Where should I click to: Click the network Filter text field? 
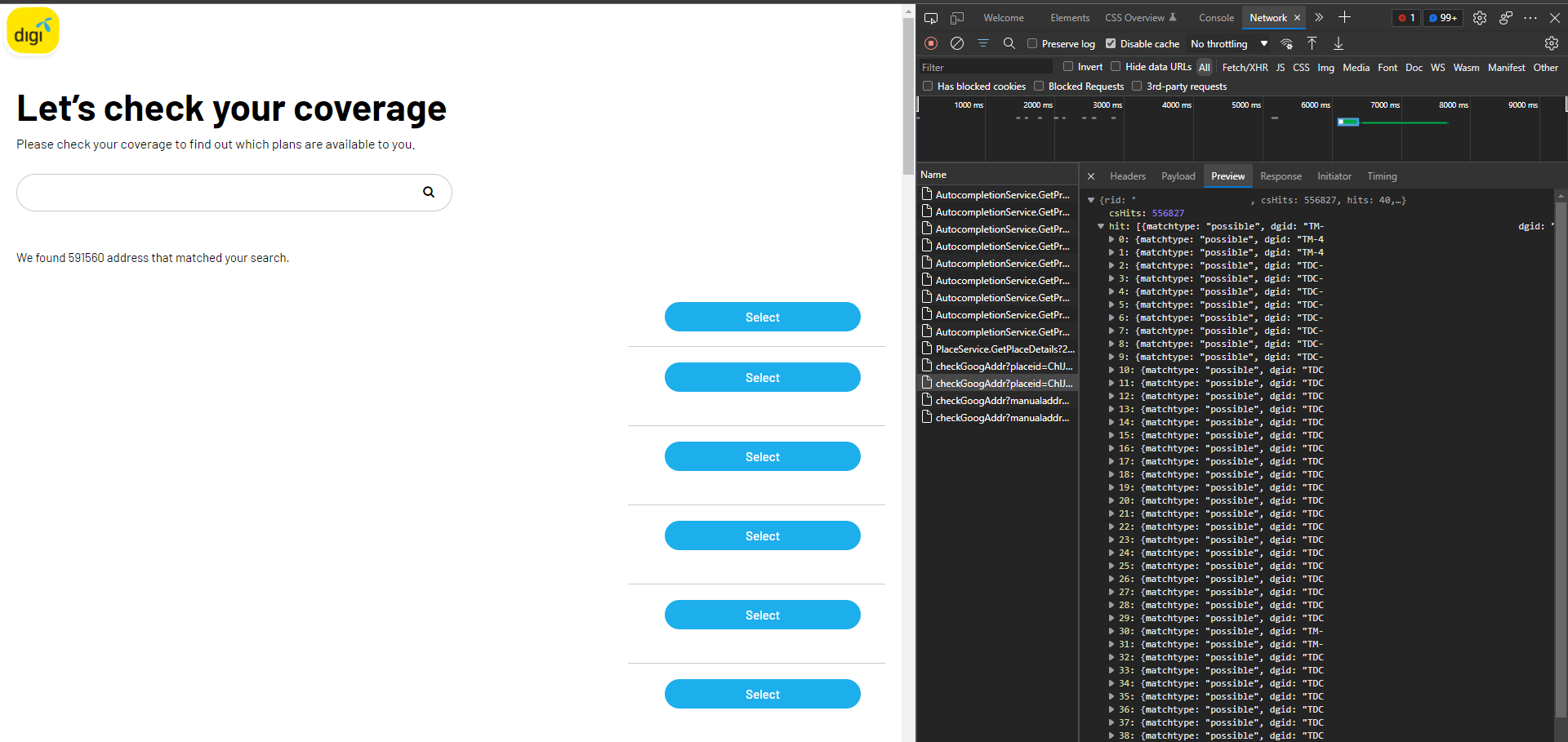(987, 67)
